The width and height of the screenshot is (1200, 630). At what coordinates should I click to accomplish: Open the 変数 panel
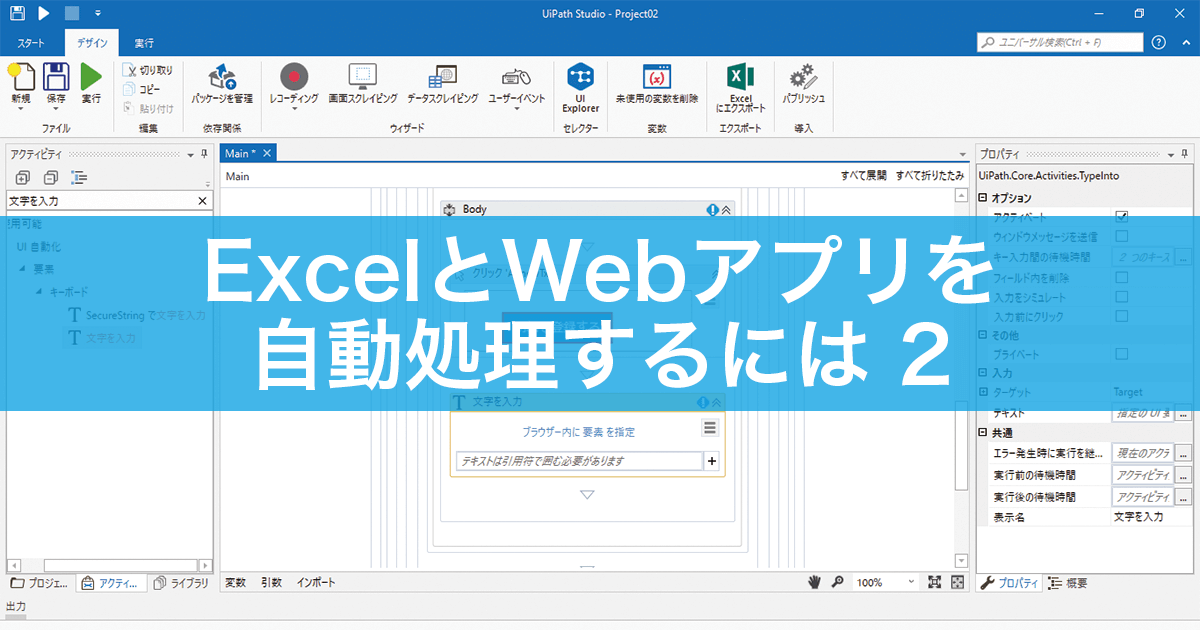coord(235,582)
